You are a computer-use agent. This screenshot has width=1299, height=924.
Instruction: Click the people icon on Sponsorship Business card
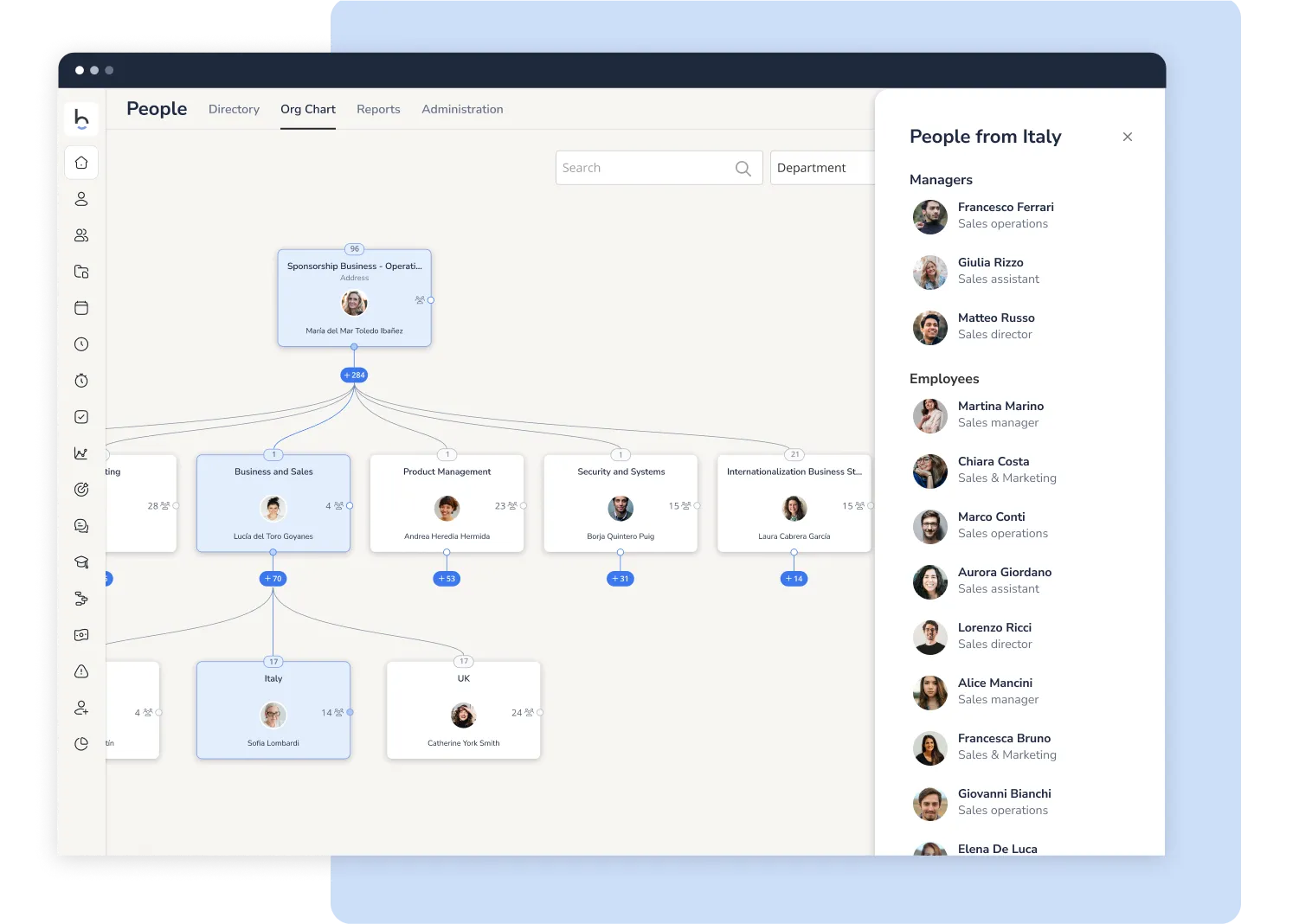pos(420,300)
